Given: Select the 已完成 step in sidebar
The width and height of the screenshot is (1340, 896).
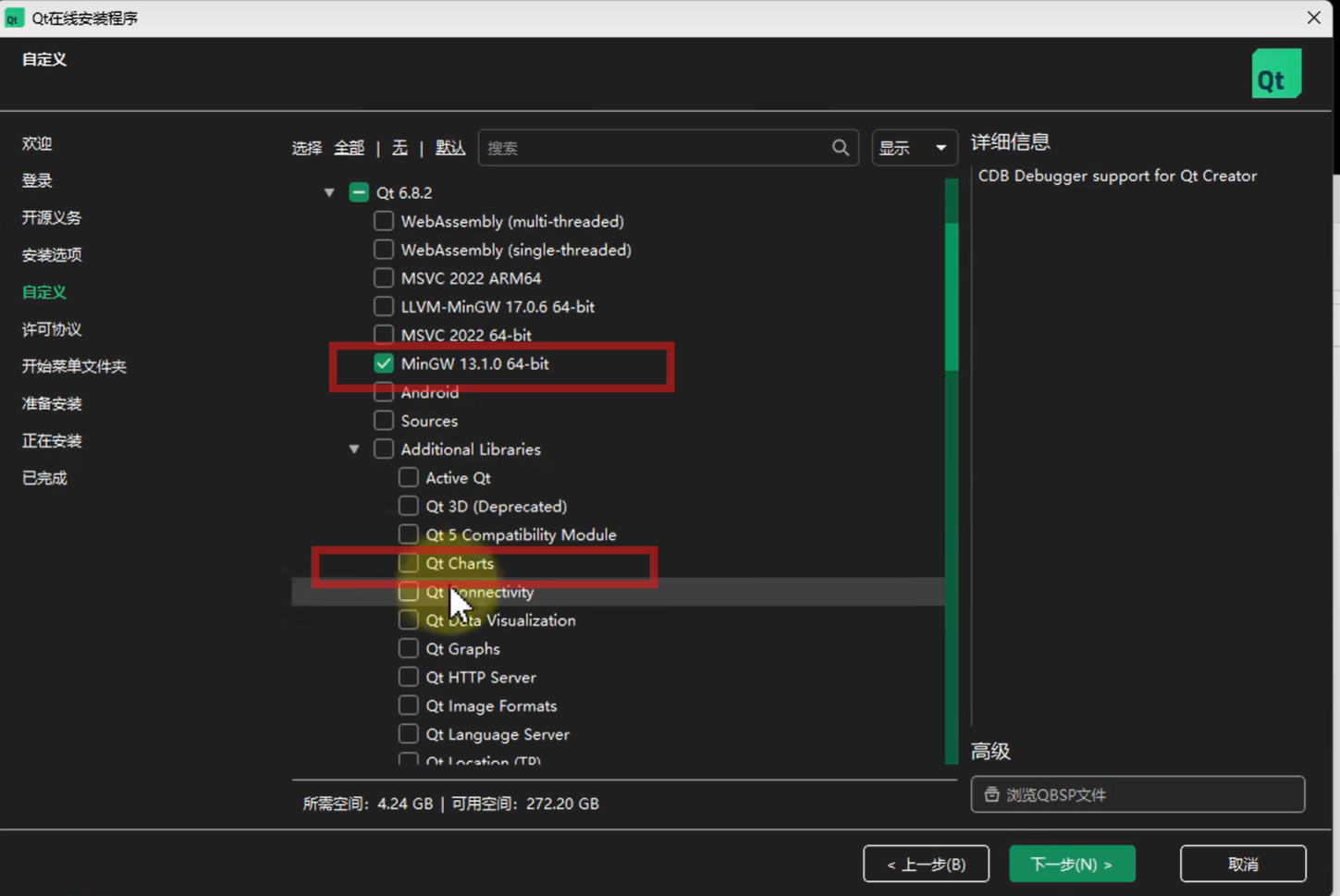Looking at the screenshot, I should pos(44,478).
